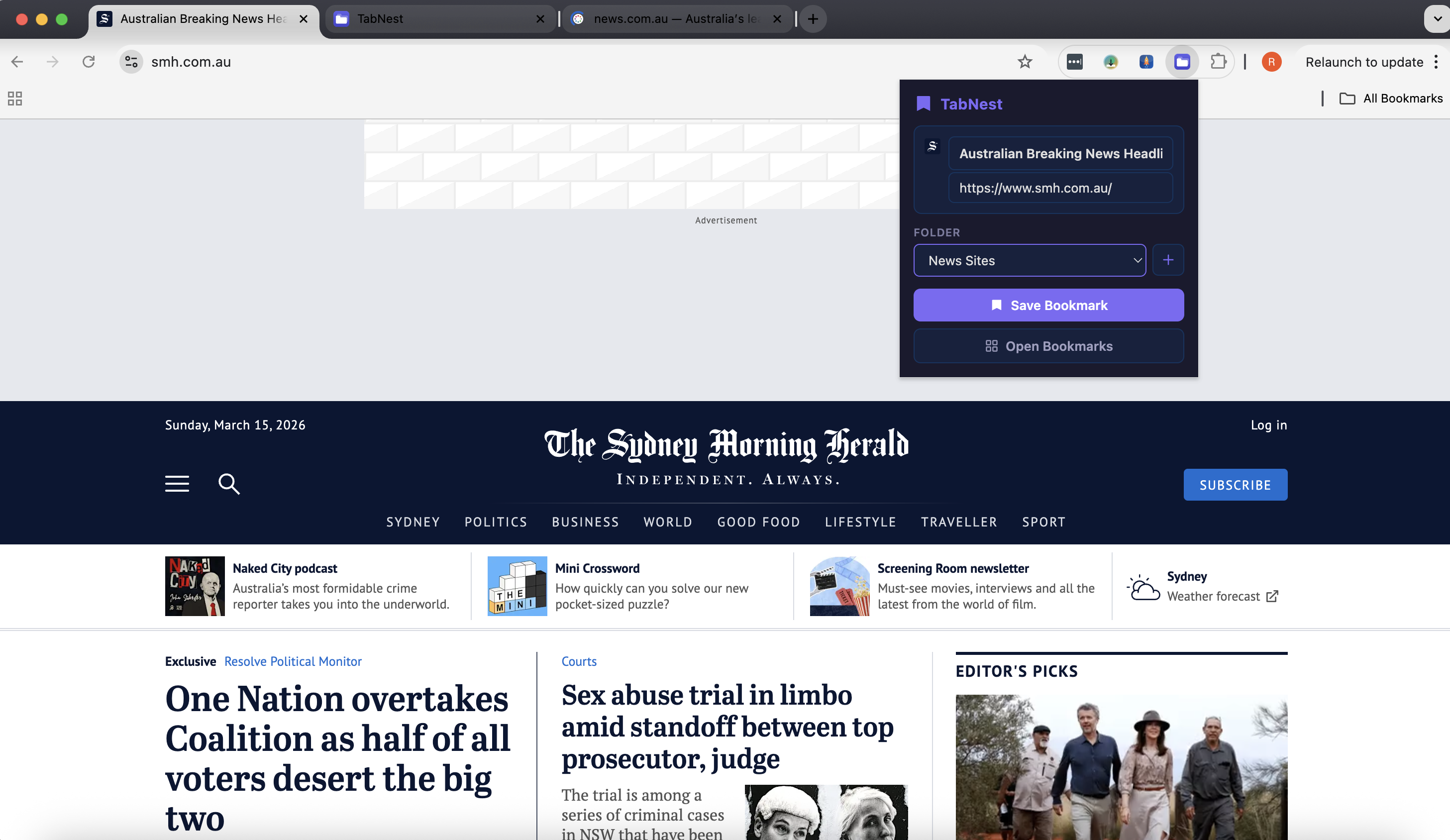Reload the current page
Screen dimensions: 1450x840
[88, 62]
